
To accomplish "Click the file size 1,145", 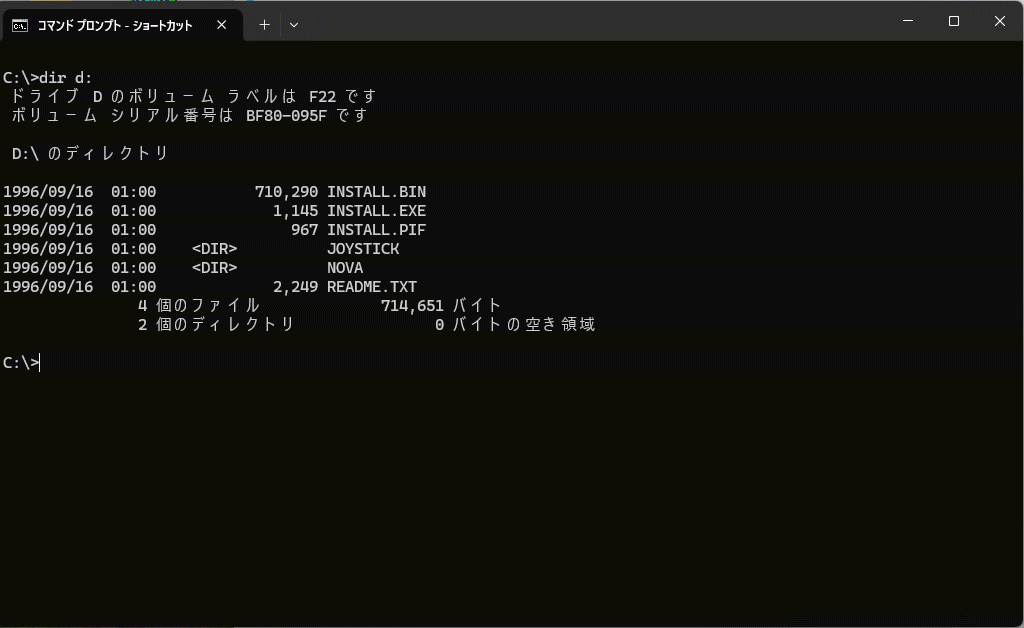I will coord(296,211).
